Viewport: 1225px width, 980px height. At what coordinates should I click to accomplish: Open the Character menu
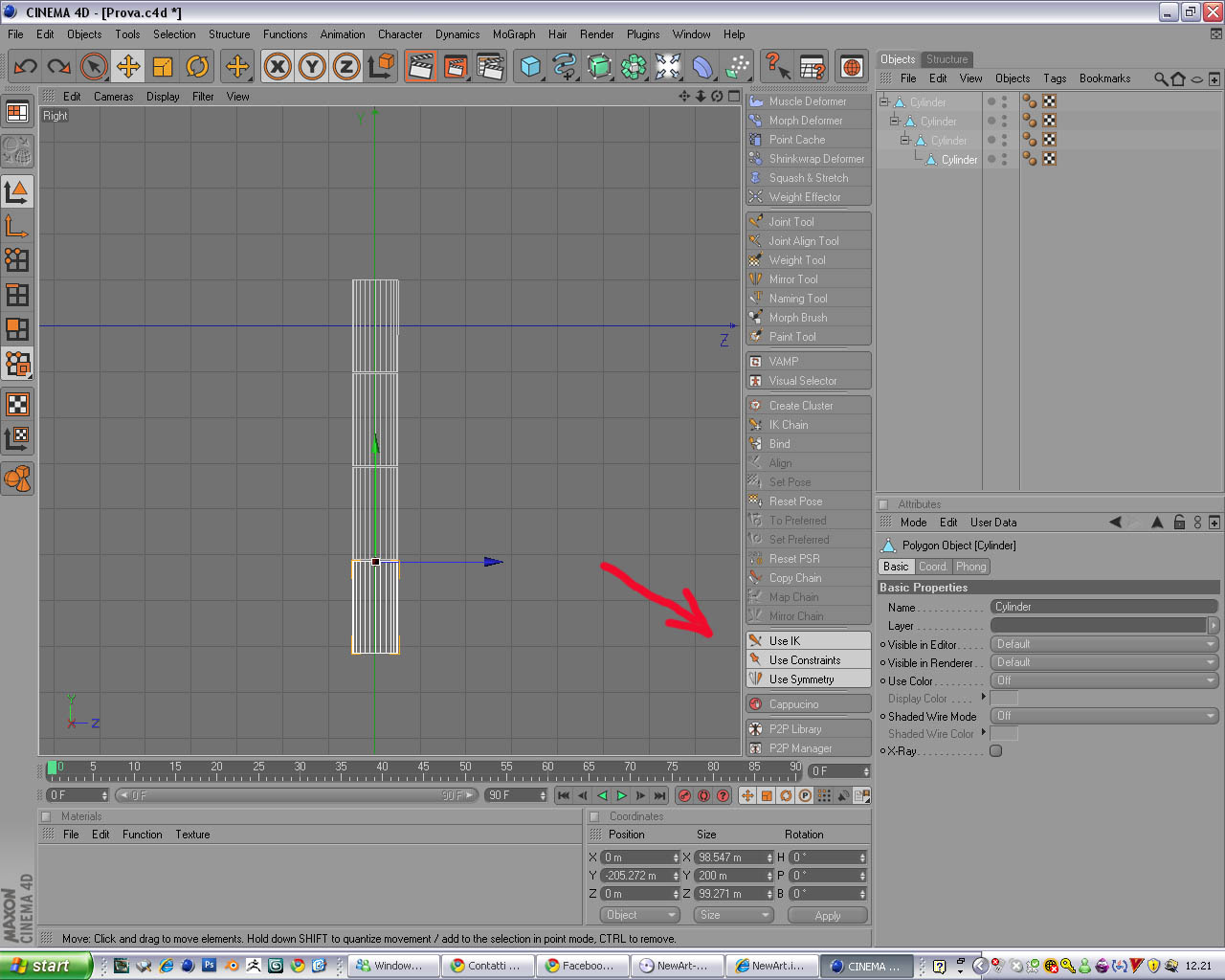point(400,34)
